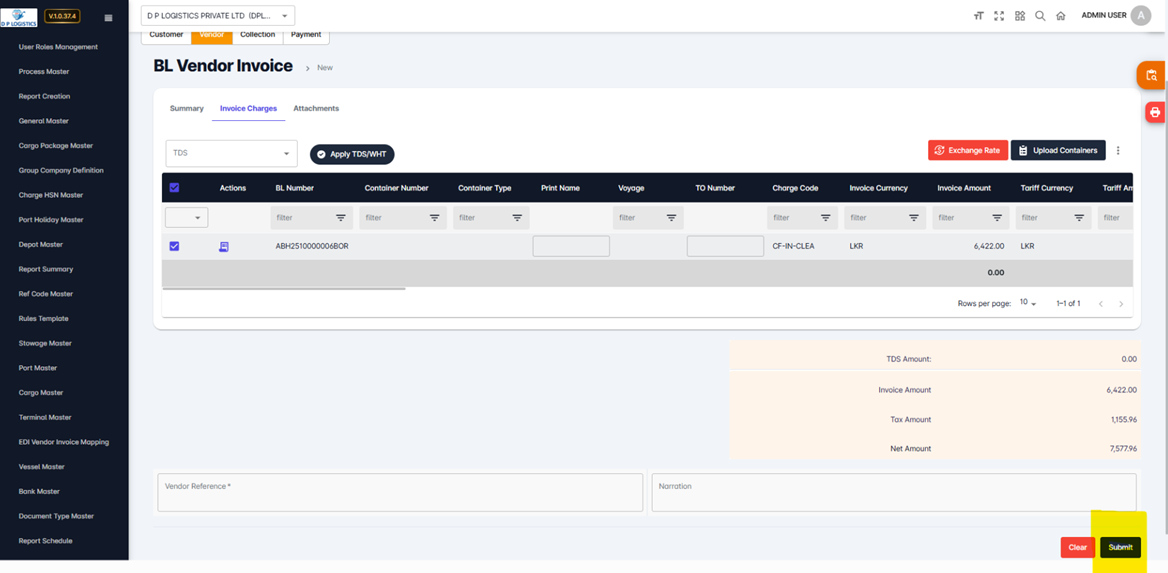This screenshot has height=573, width=1168.
Task: Click the Vendor Reference input field
Action: coord(400,492)
